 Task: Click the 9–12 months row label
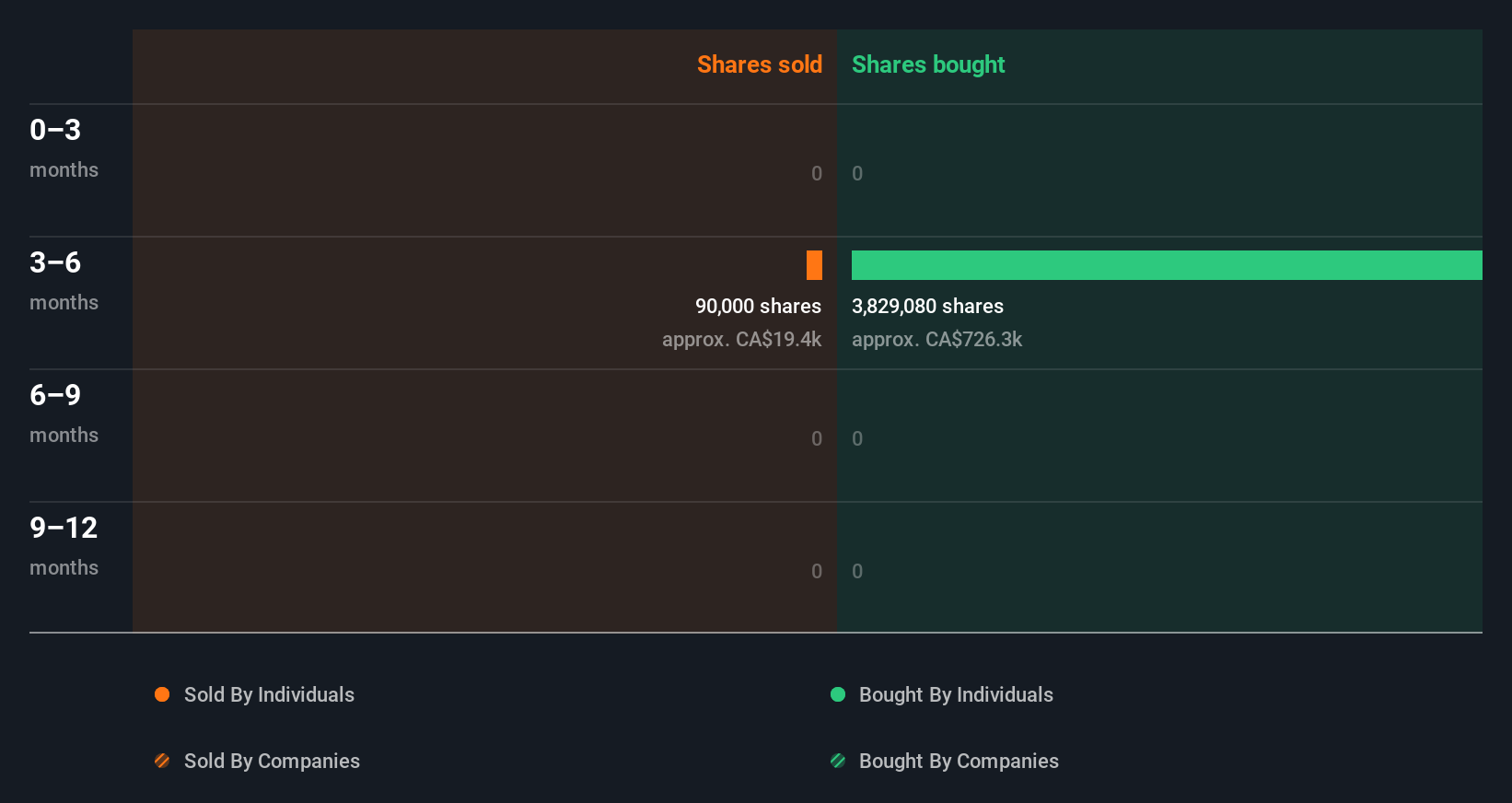[x=64, y=546]
